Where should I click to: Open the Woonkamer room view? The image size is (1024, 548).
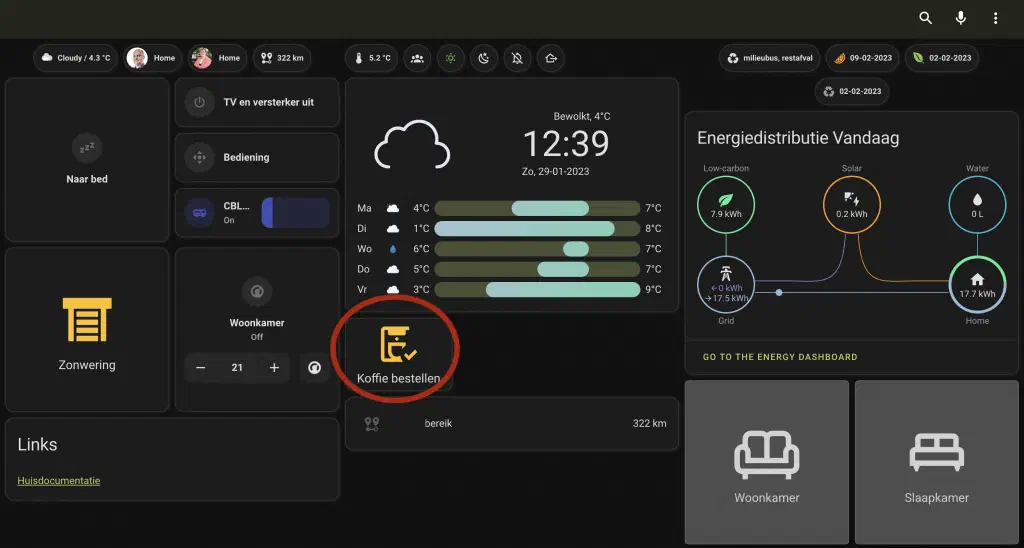point(767,461)
